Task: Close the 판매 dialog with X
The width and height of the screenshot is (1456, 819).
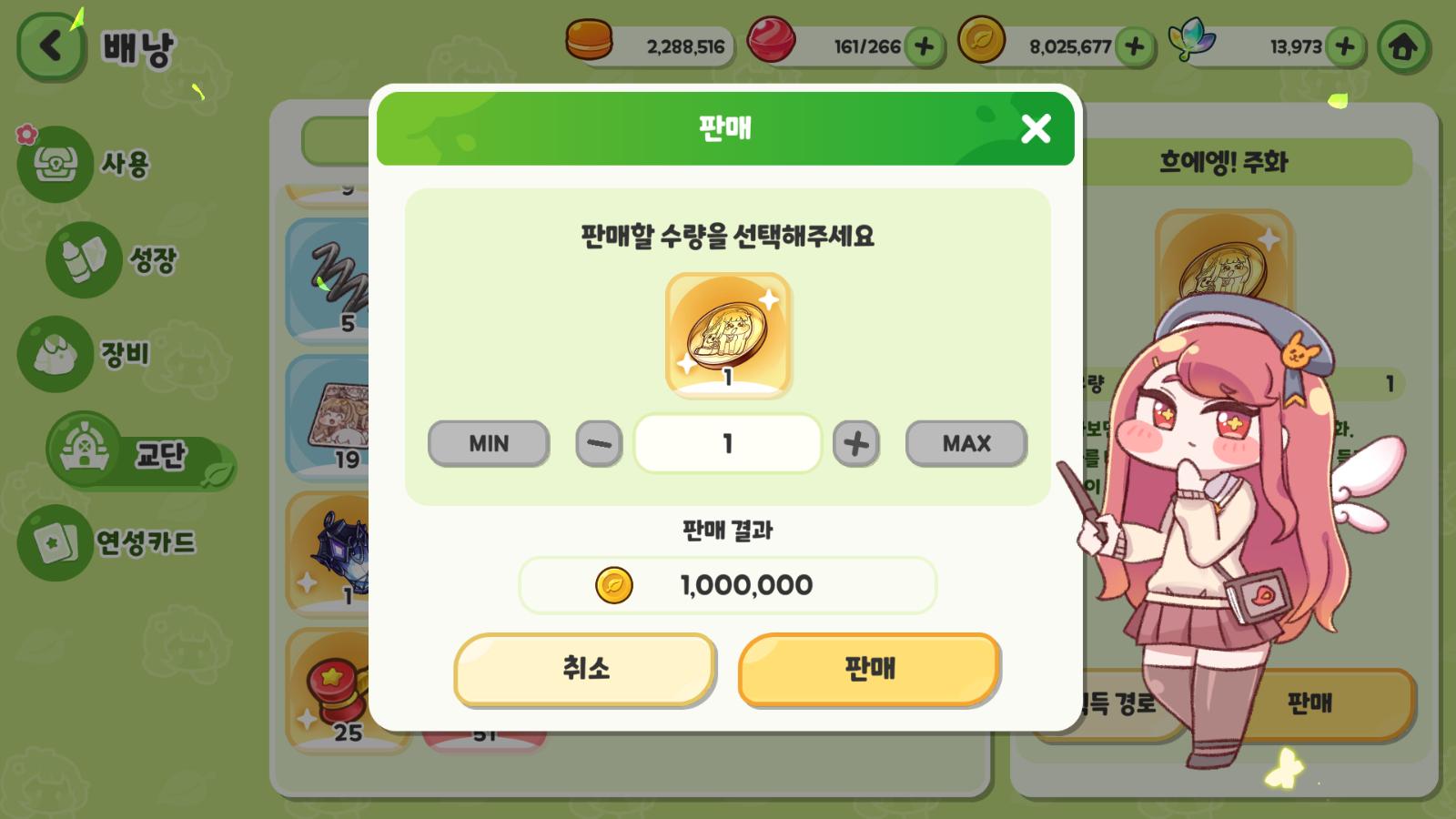Action: (x=1036, y=128)
